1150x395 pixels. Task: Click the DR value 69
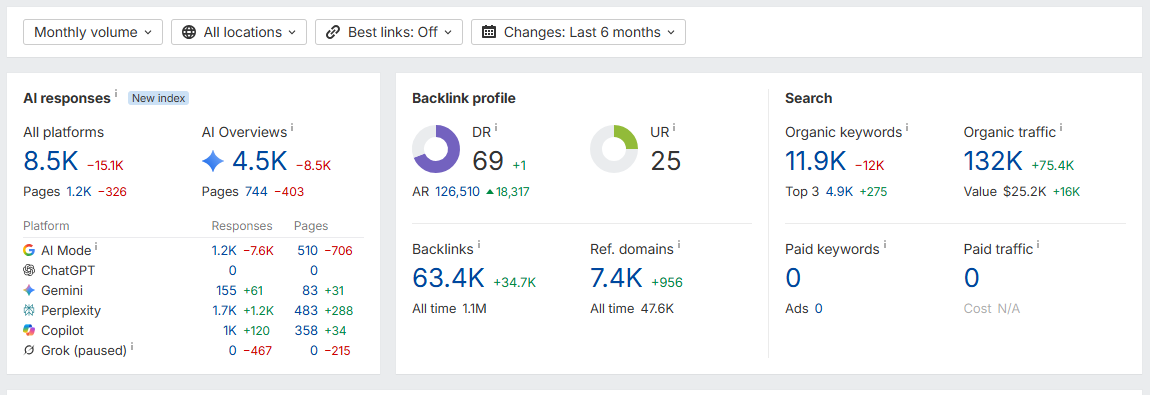tap(488, 160)
